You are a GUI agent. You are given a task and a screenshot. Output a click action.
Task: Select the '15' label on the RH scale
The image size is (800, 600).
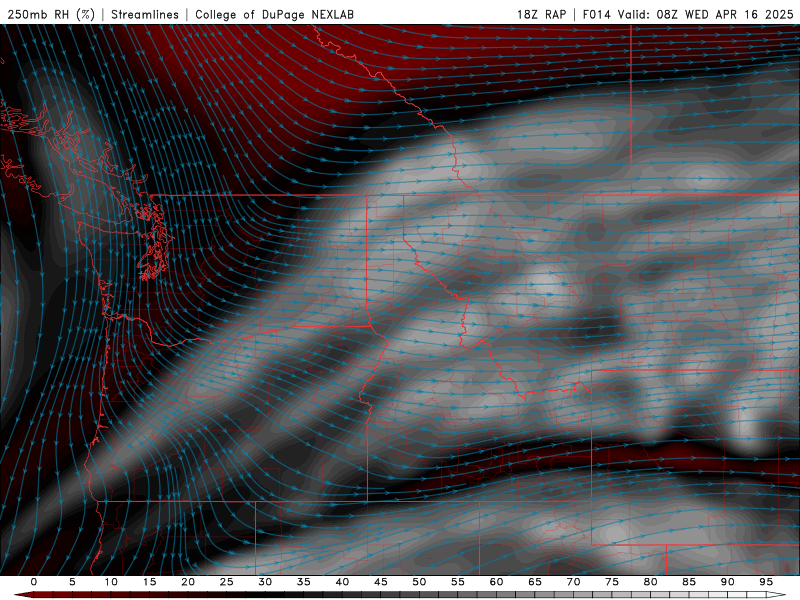coord(149,582)
